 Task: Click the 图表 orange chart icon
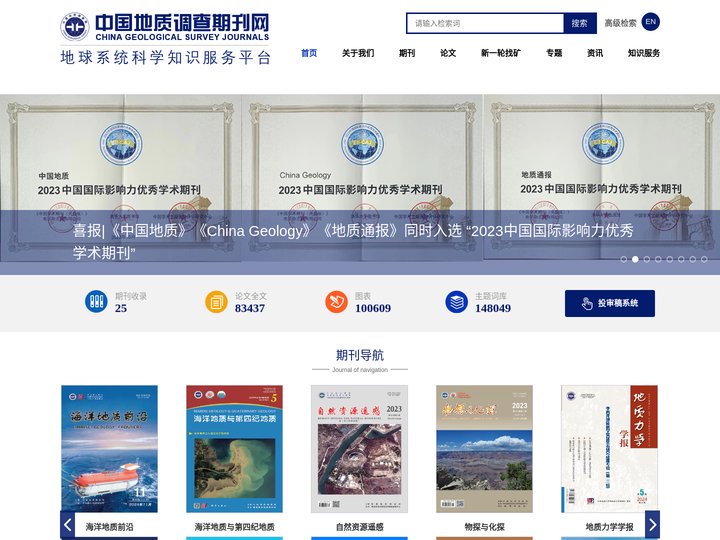[x=336, y=302]
